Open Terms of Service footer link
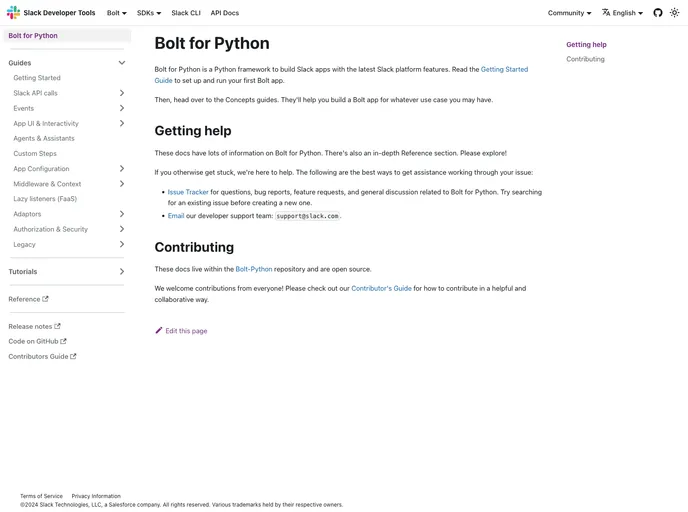The height and width of the screenshot is (512, 688). tap(41, 496)
